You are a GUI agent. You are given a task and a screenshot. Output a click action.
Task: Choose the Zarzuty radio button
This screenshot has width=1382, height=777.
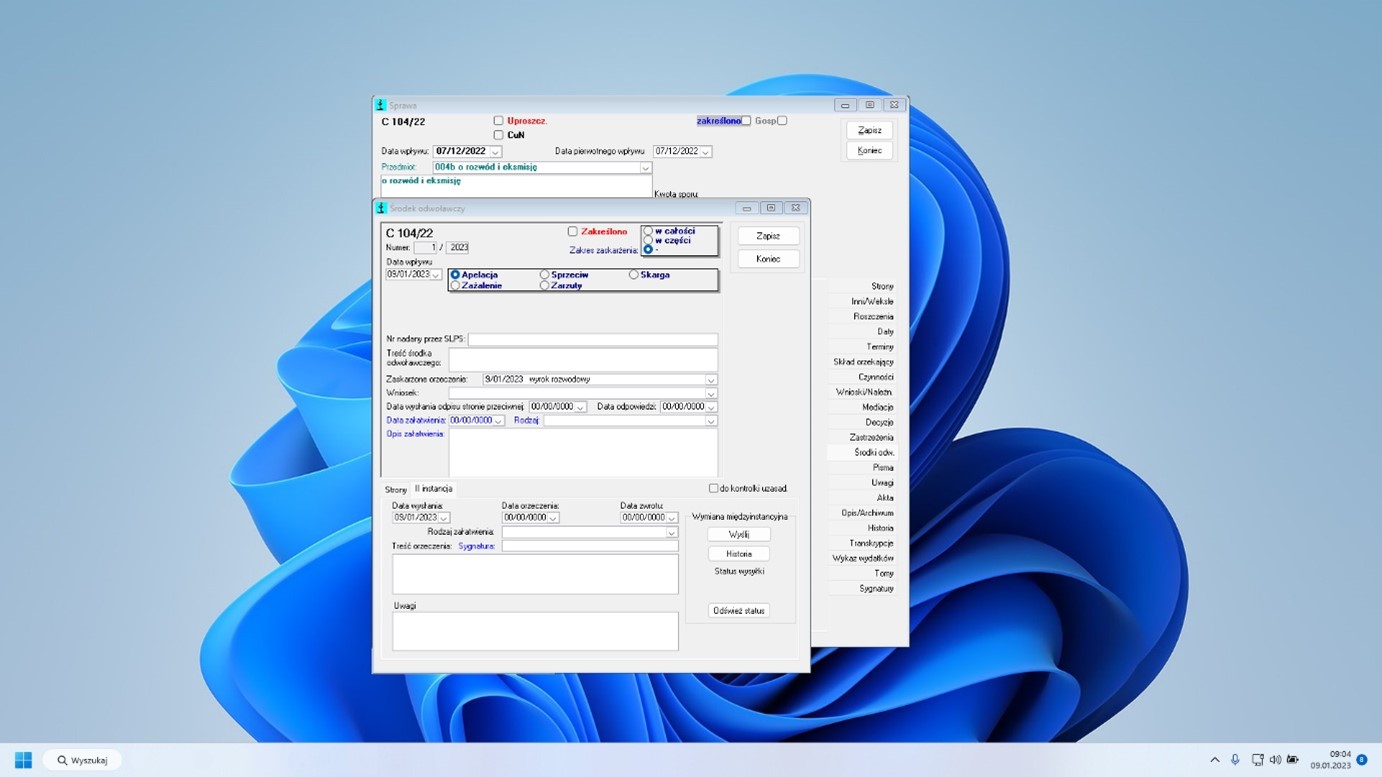click(544, 285)
